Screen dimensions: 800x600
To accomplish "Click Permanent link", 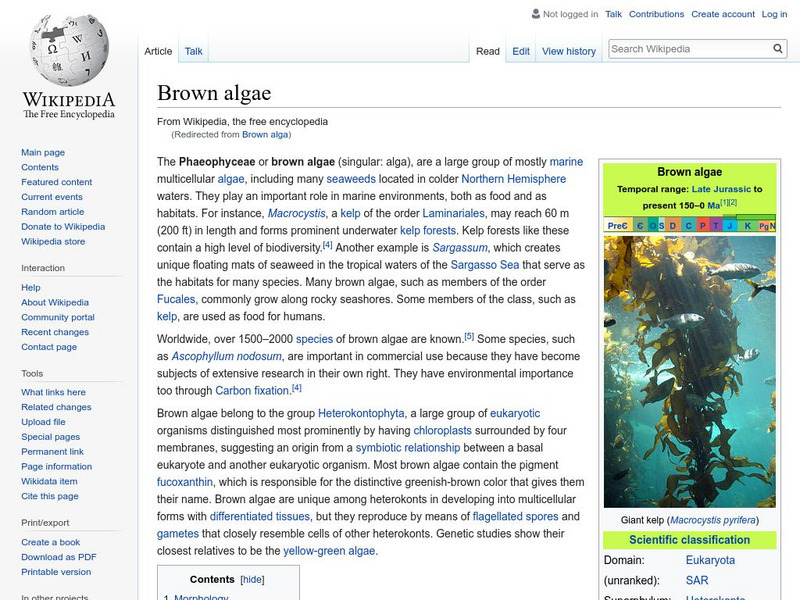I will click(52, 452).
